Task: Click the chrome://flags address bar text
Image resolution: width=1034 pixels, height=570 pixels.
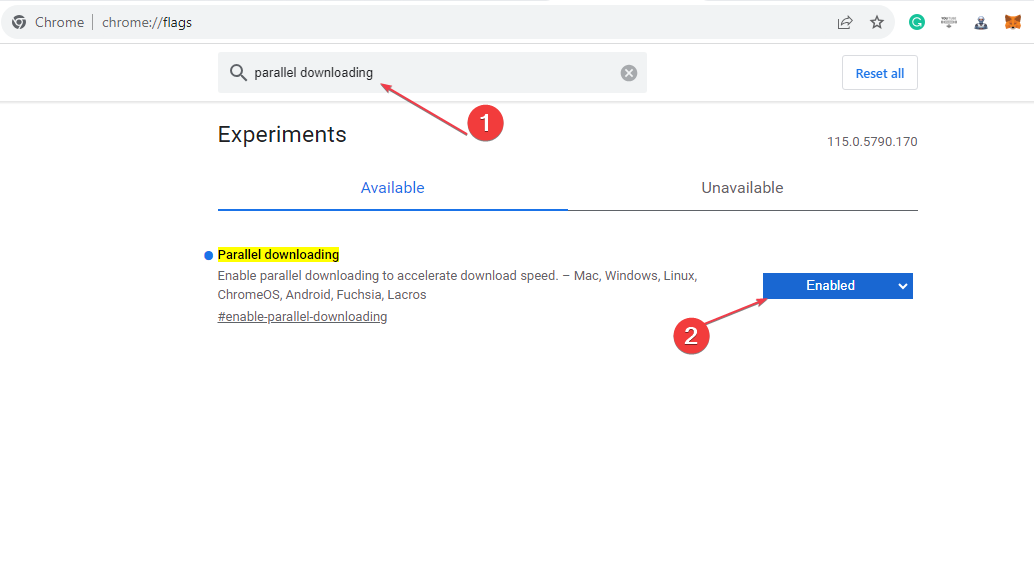Action: click(147, 22)
